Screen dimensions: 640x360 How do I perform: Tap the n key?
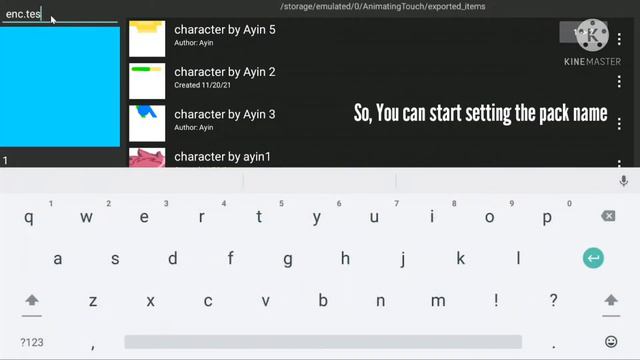click(380, 301)
